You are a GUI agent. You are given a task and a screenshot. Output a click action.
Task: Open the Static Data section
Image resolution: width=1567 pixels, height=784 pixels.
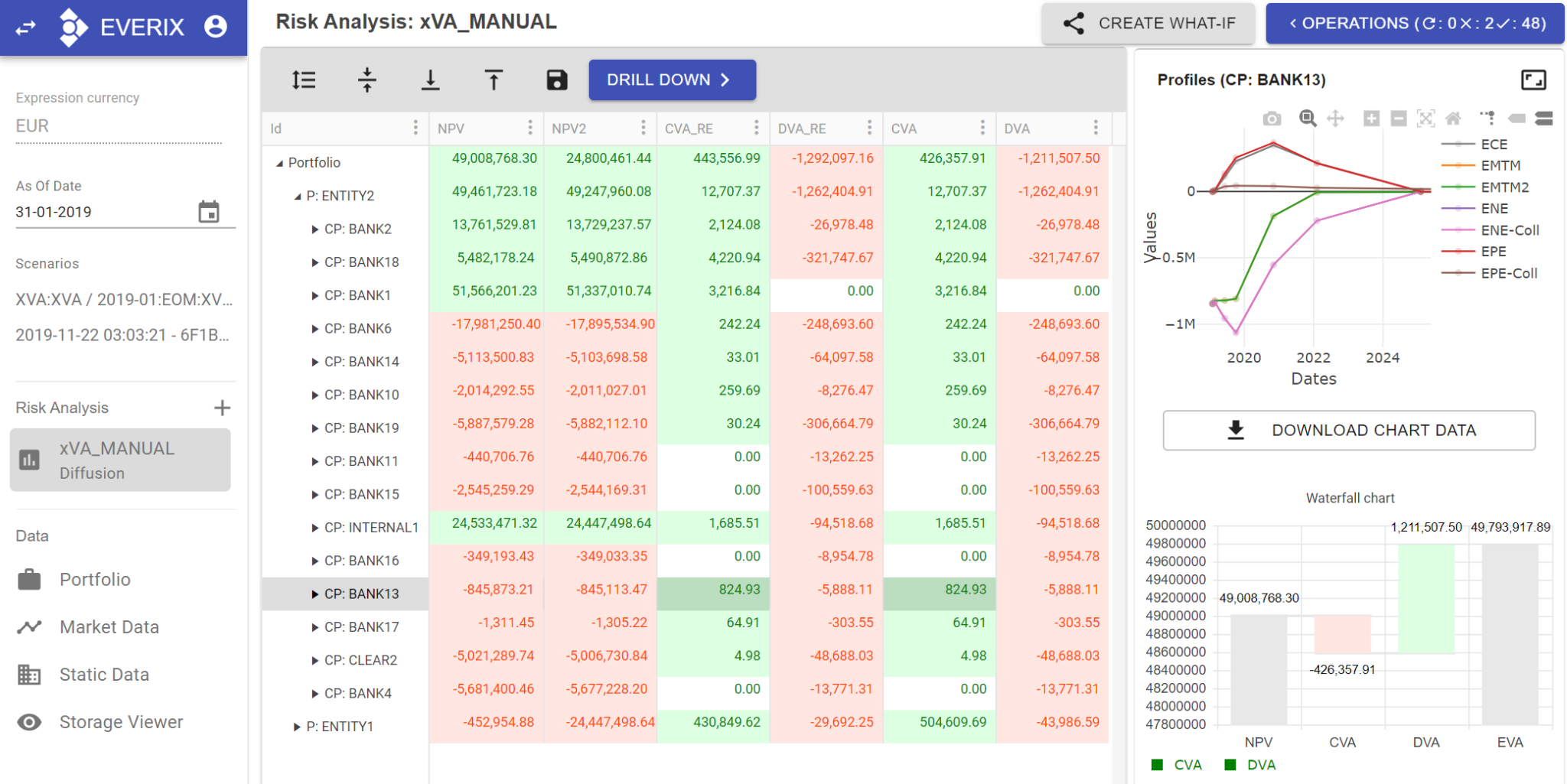[x=104, y=675]
